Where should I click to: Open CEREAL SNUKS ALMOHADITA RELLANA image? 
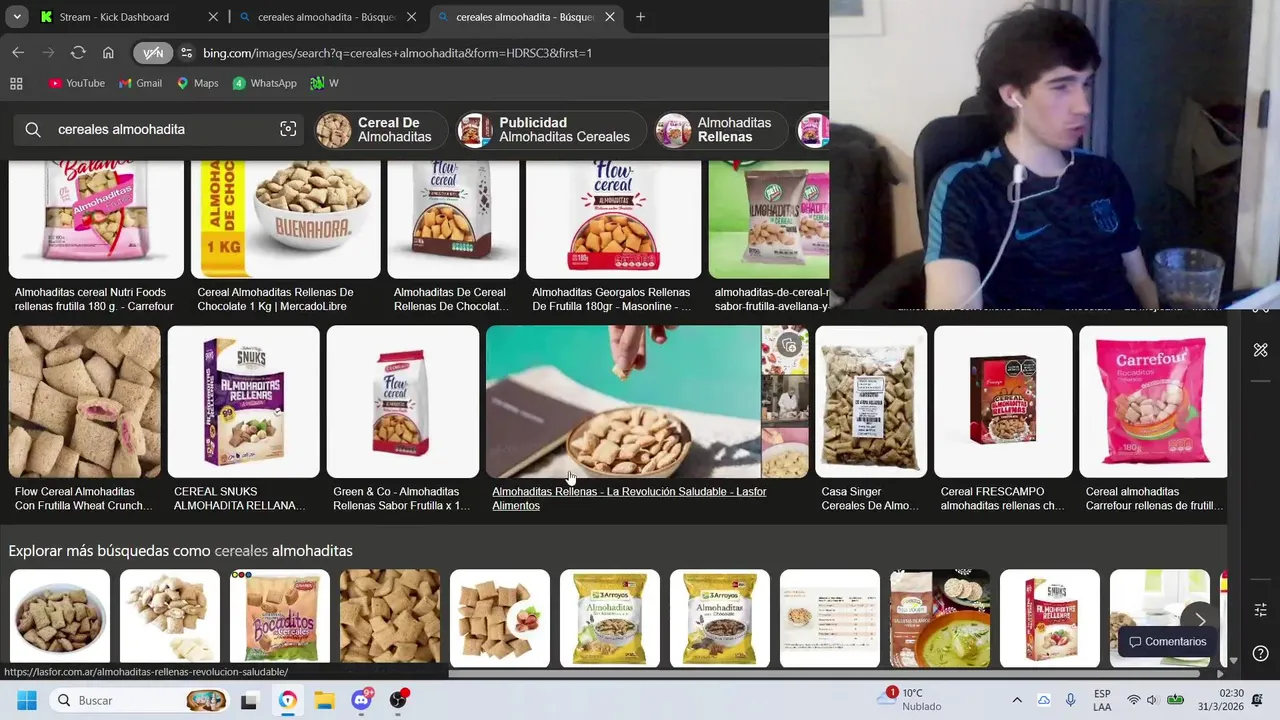coord(243,401)
